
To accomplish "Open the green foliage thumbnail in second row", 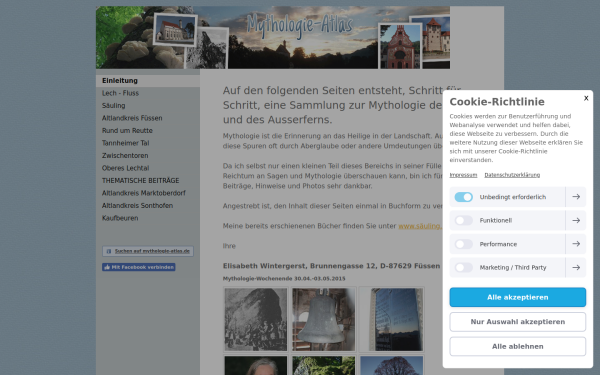I will 323,365.
